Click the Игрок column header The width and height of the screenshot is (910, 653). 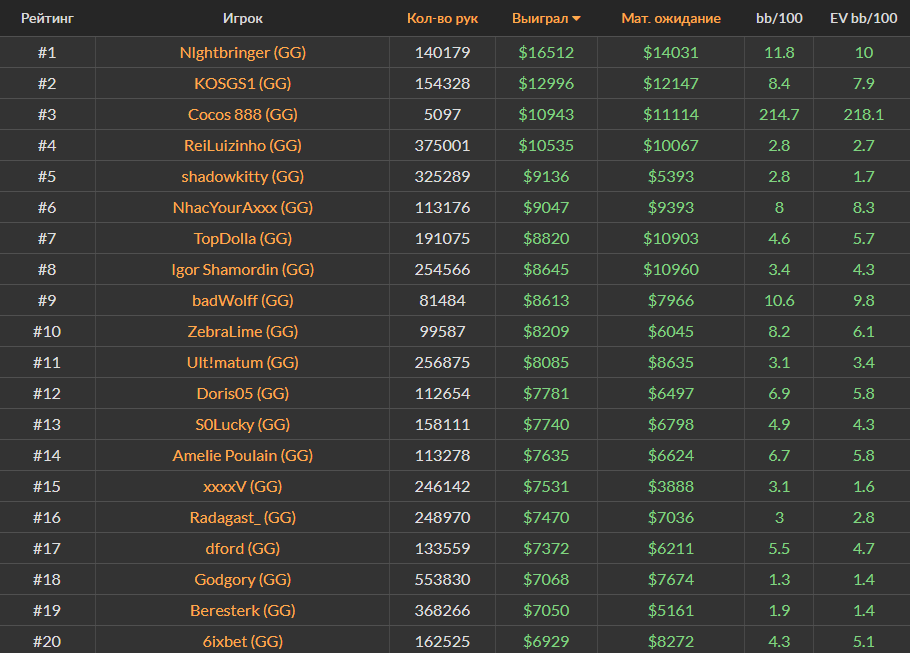pos(242,18)
